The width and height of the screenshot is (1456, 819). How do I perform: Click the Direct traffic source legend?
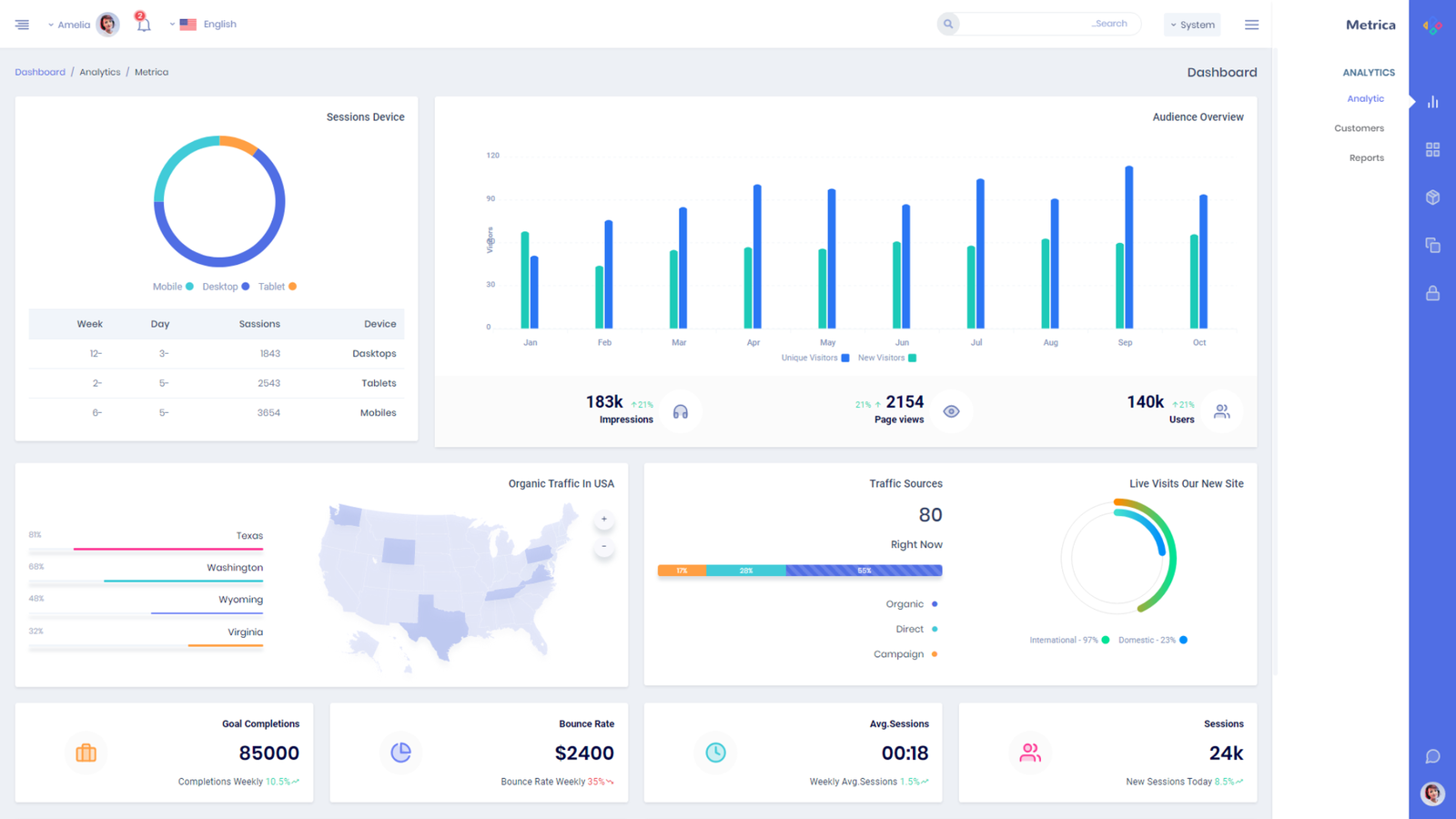[x=916, y=629]
